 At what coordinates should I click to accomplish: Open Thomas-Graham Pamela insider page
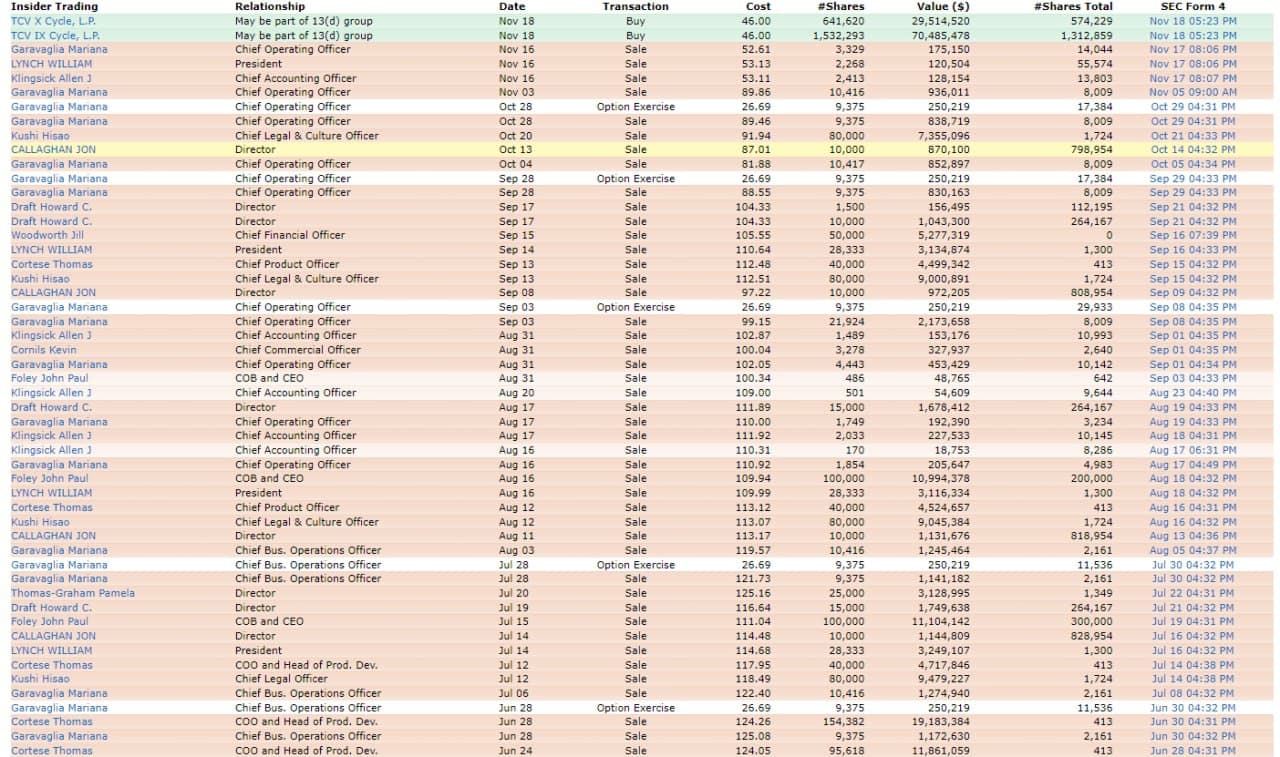click(73, 593)
